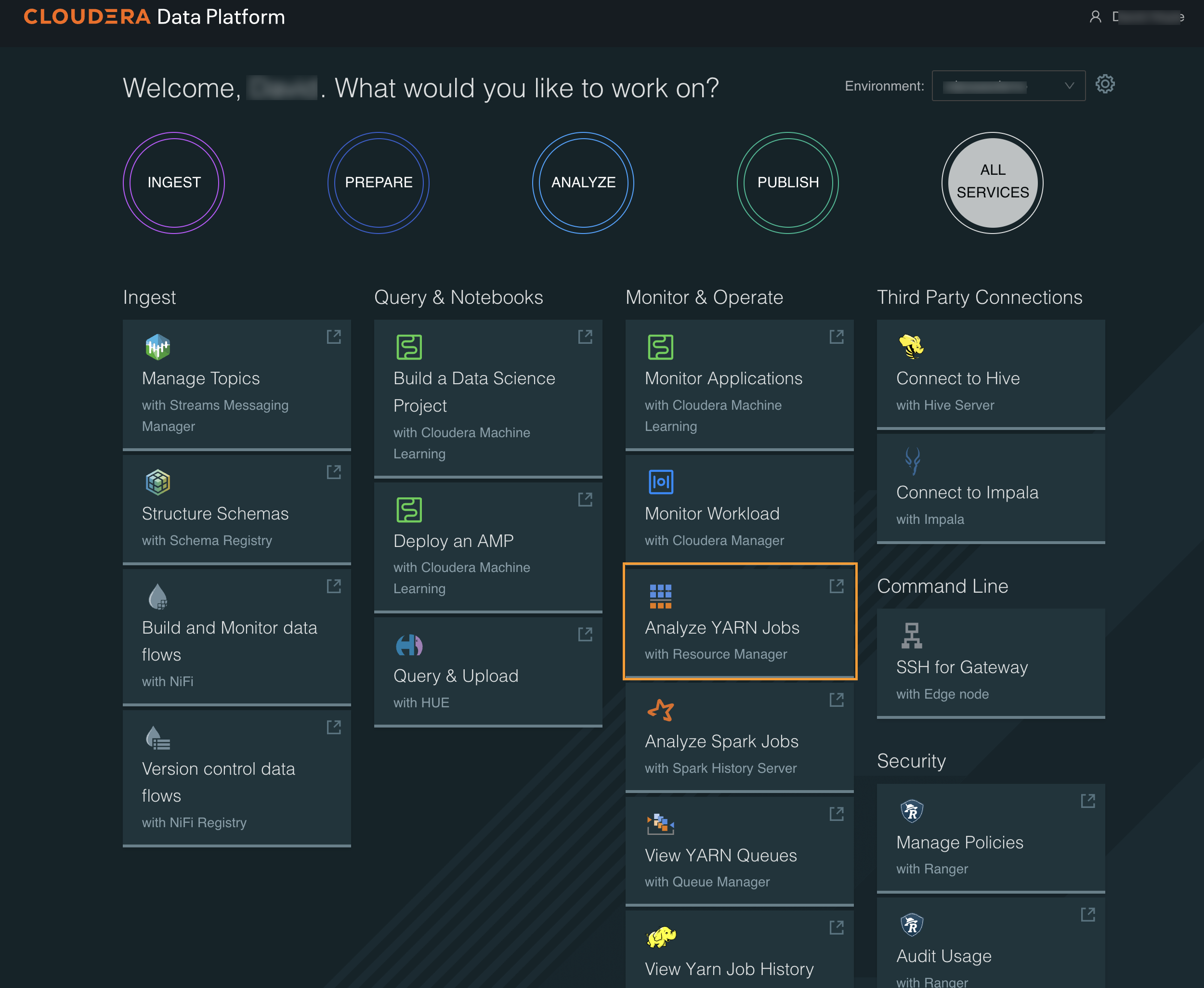The image size is (1204, 988).
Task: Click the Schema Registry cube icon
Action: pos(157,482)
